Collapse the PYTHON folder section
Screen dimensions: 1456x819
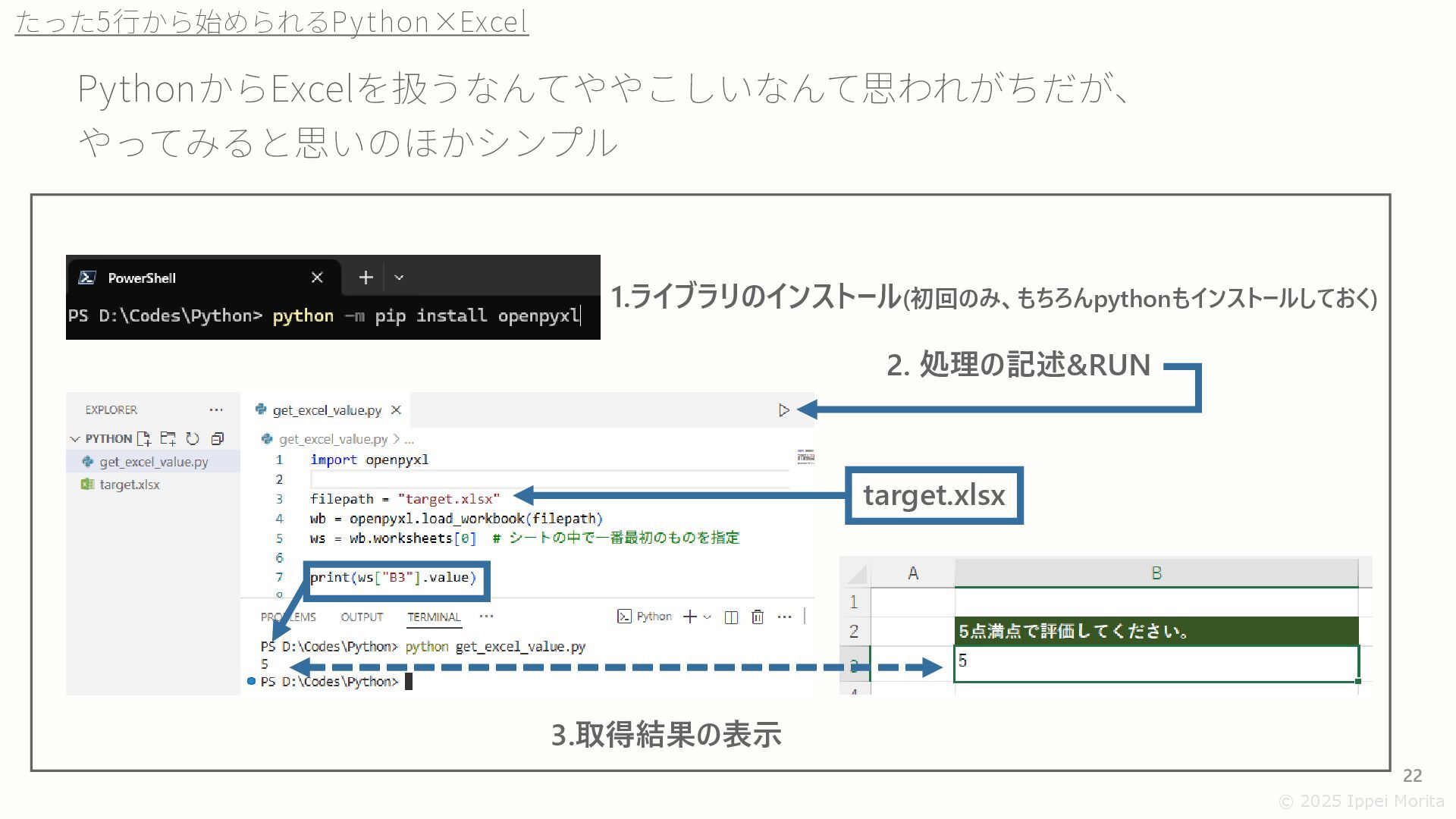[x=75, y=438]
